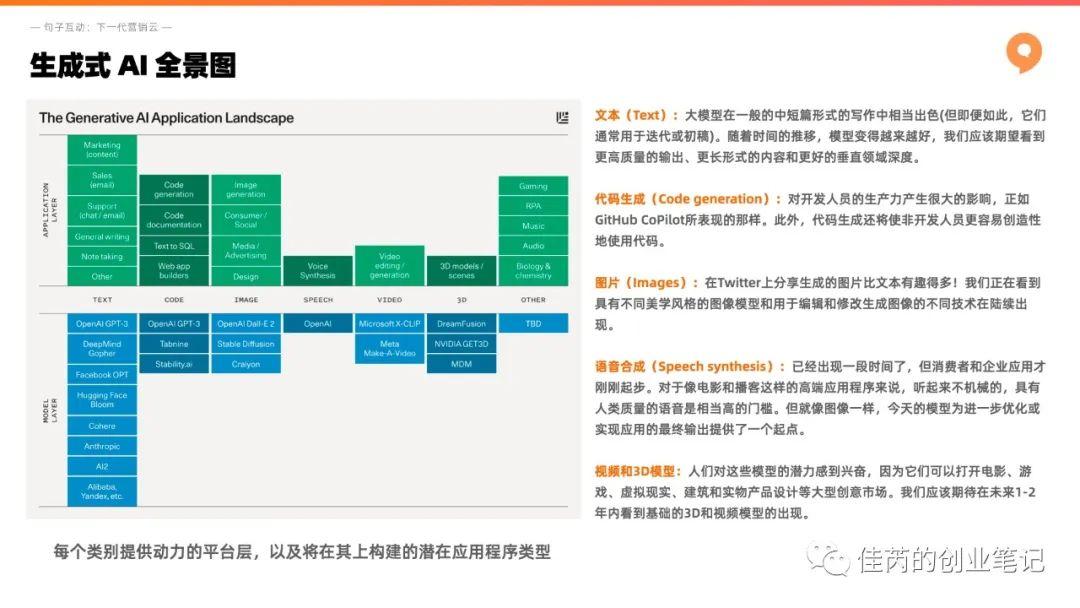Click the Facebook OPT box

click(x=102, y=375)
